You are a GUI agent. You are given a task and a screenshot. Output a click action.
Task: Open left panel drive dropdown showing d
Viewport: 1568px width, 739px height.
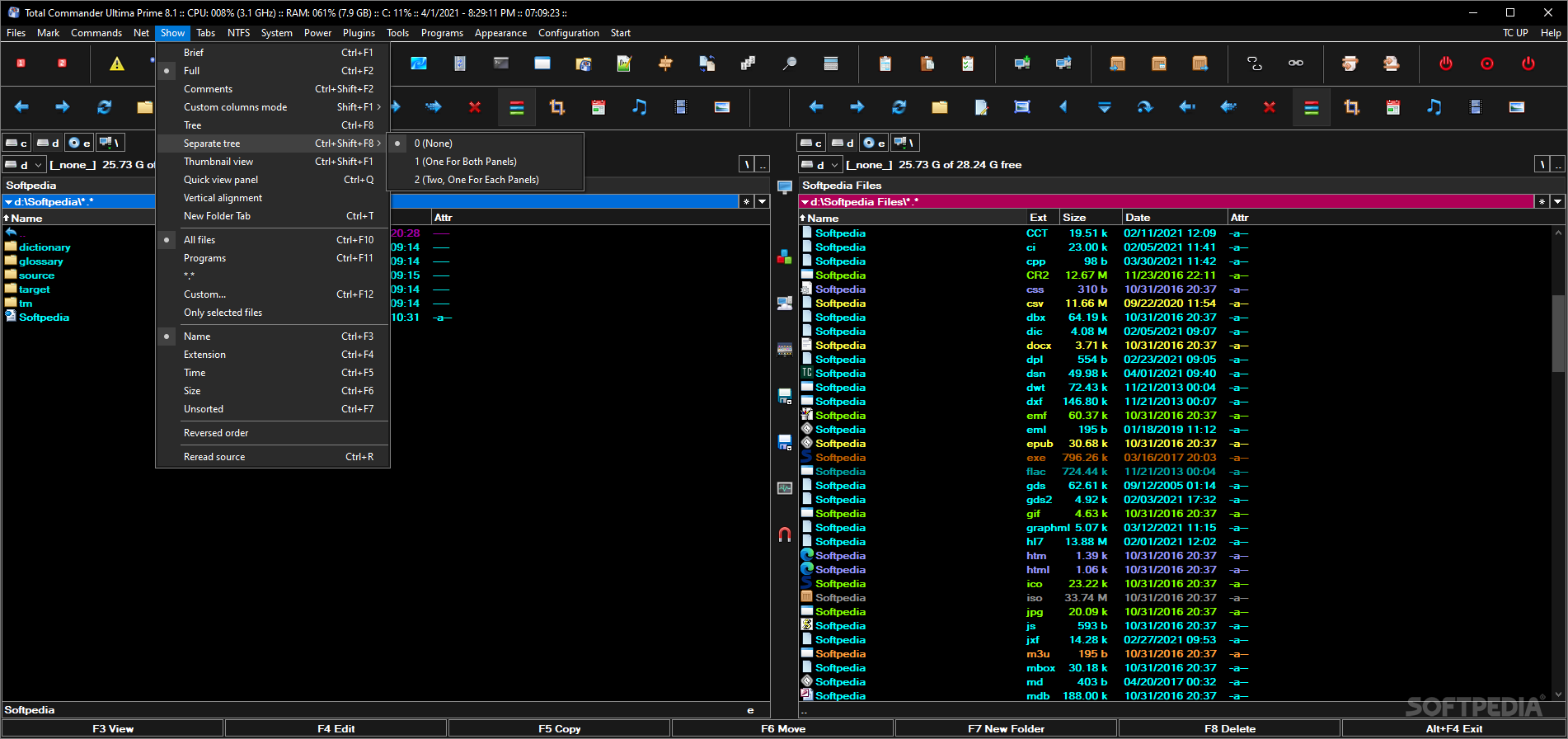[24, 165]
